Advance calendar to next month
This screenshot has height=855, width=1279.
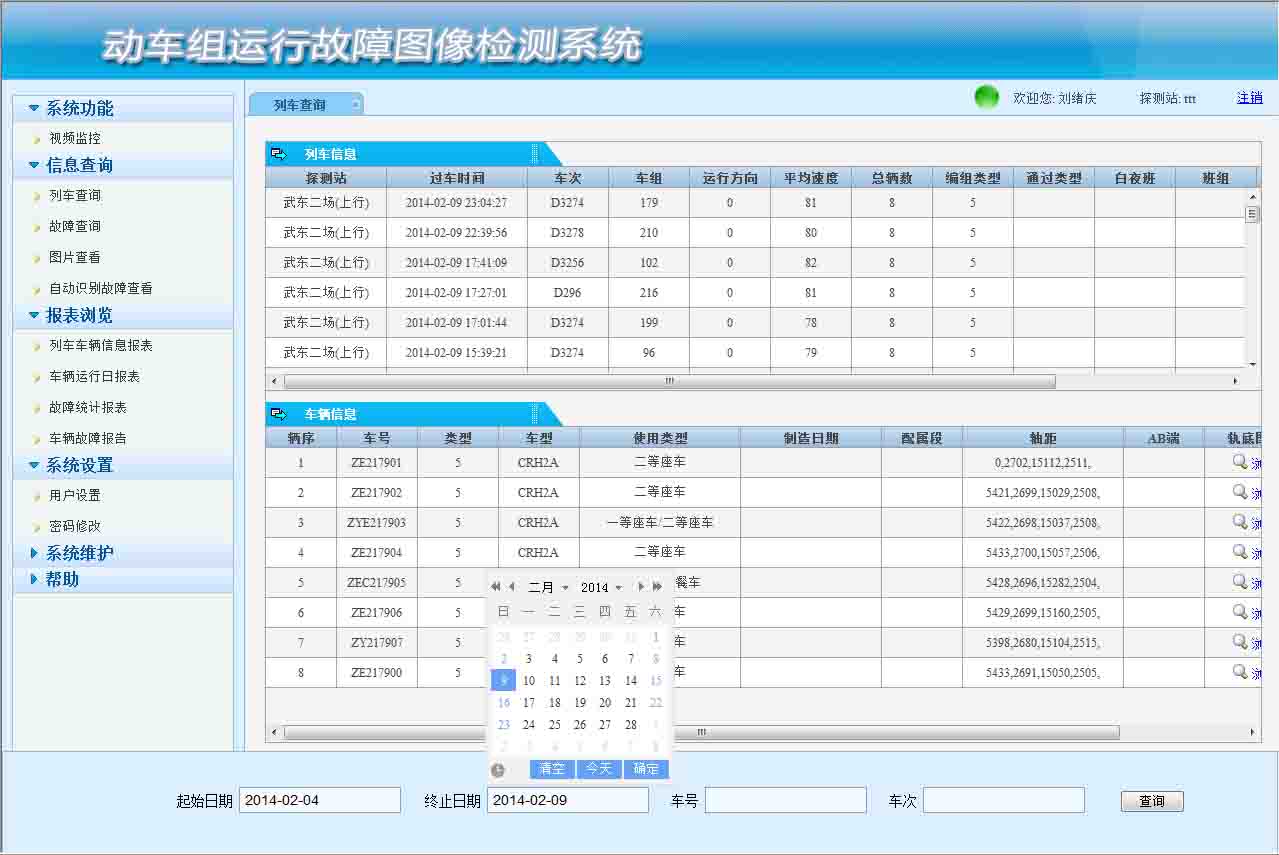tap(641, 587)
